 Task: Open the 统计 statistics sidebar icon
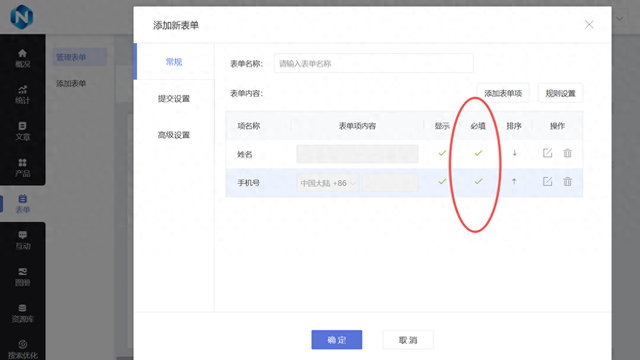(22, 94)
